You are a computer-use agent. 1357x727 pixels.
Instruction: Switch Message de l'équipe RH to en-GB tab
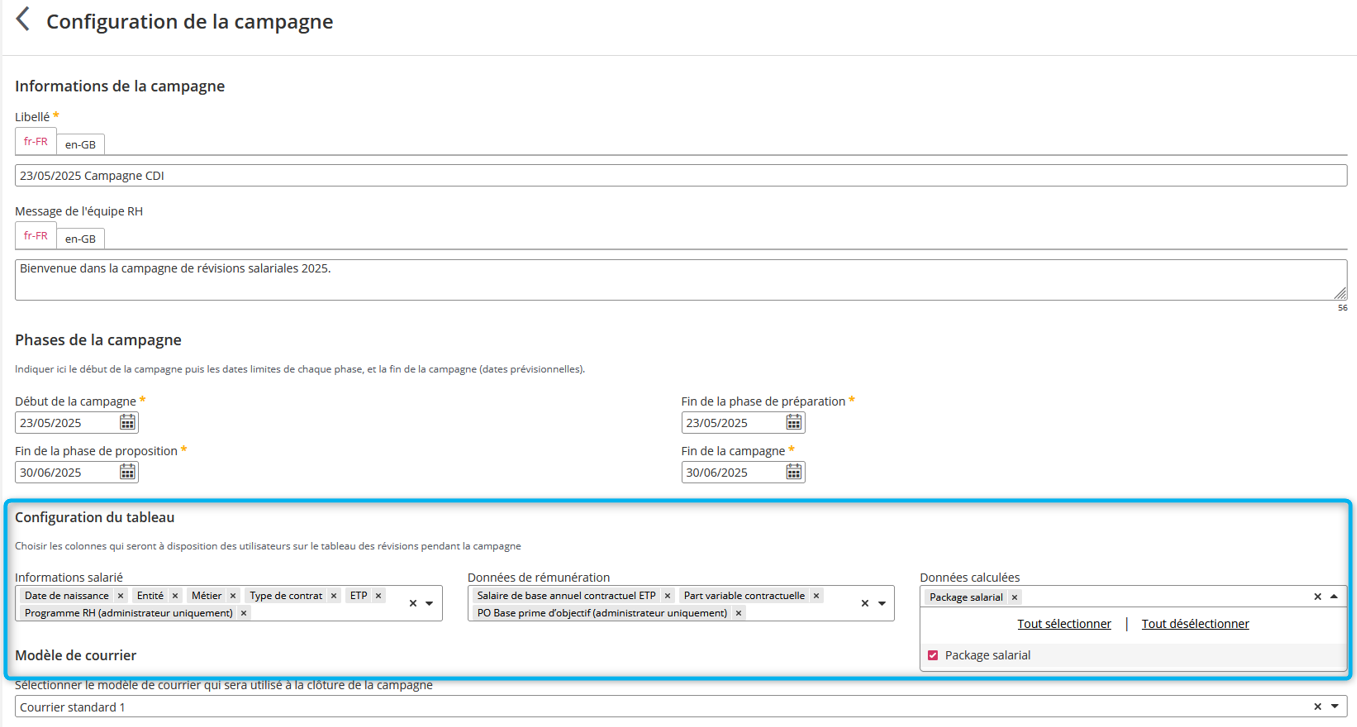coord(80,239)
